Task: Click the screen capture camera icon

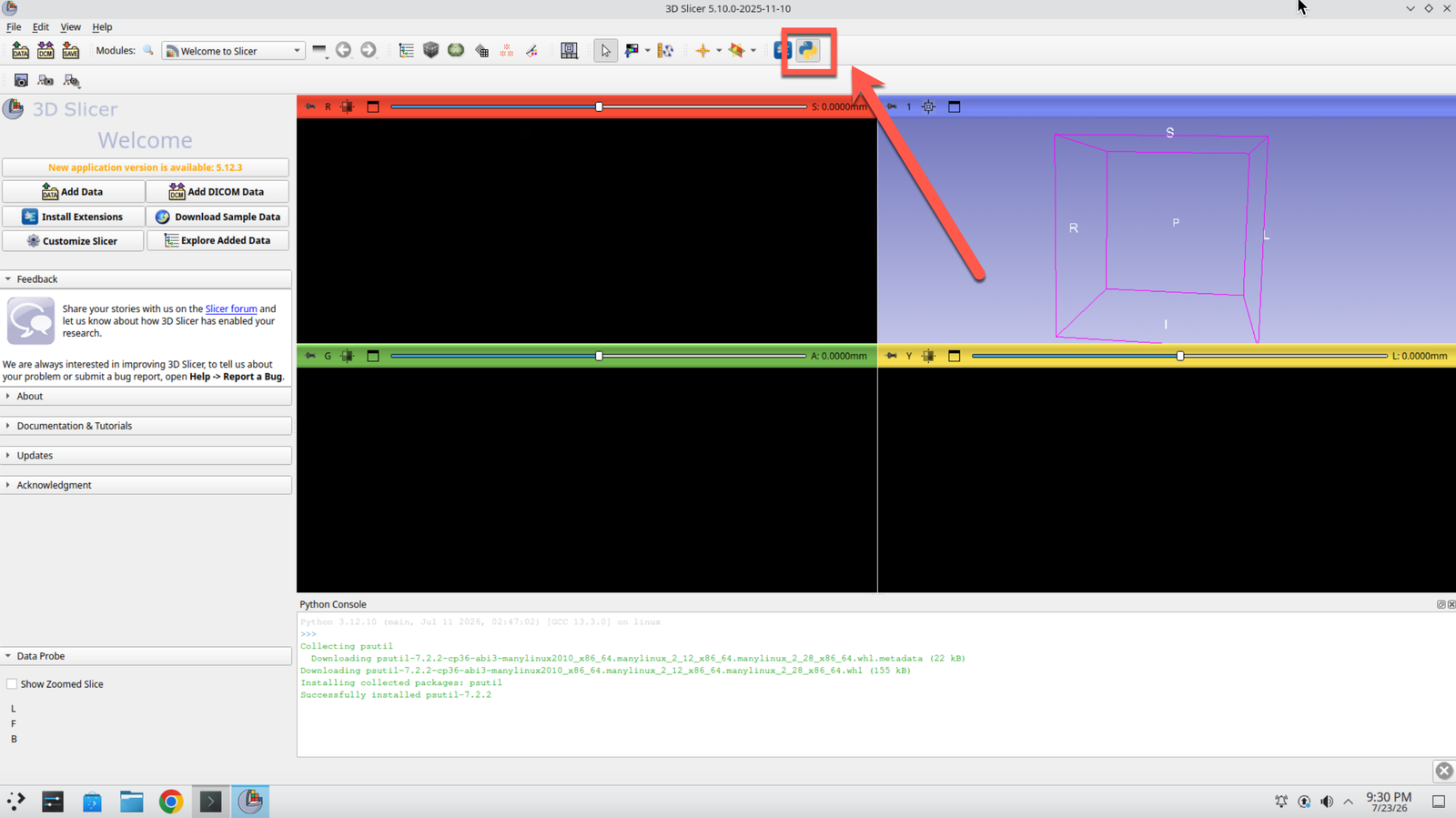Action: pos(20,80)
